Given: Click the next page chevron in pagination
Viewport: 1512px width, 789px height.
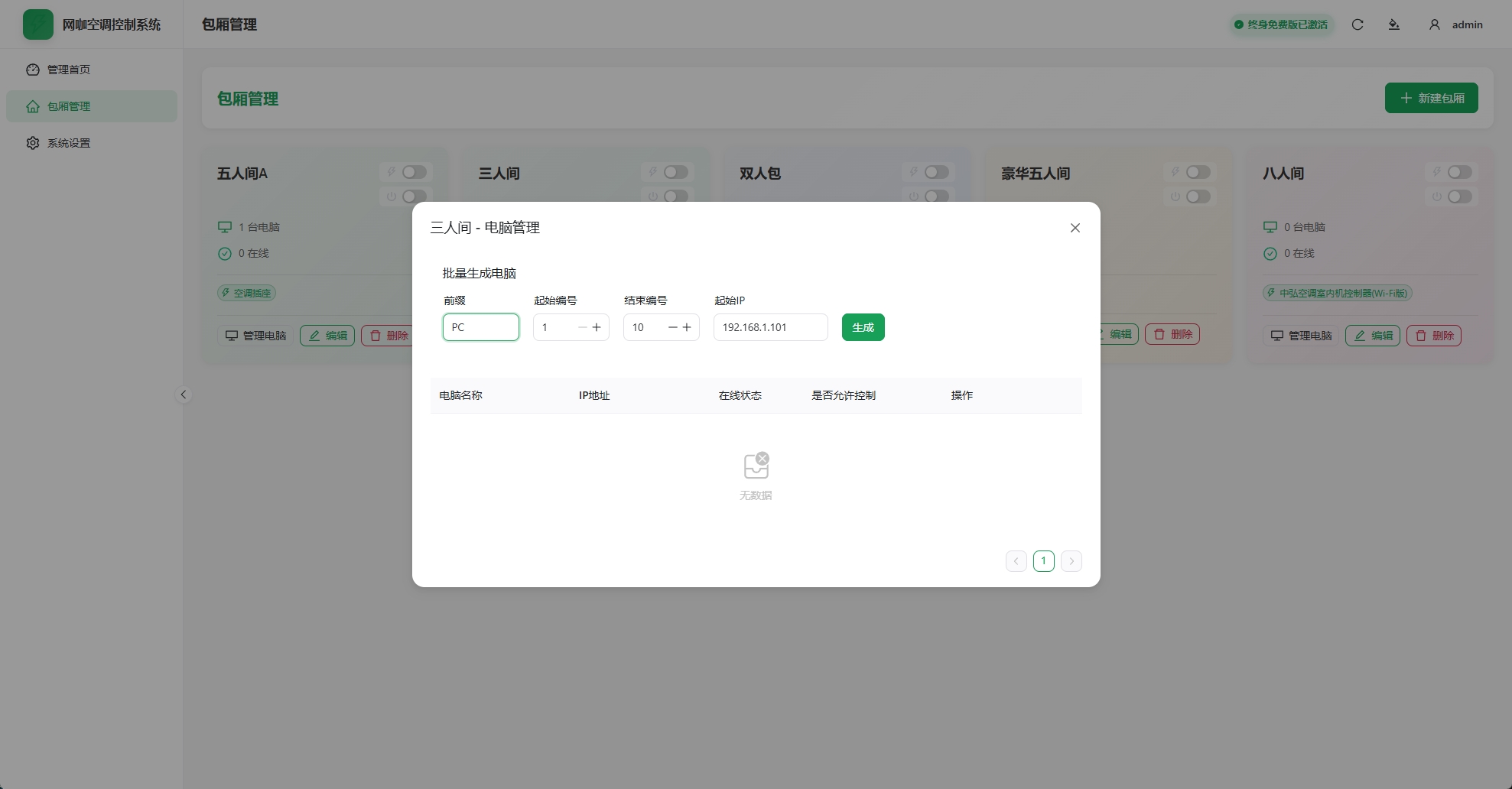Looking at the screenshot, I should 1071,560.
